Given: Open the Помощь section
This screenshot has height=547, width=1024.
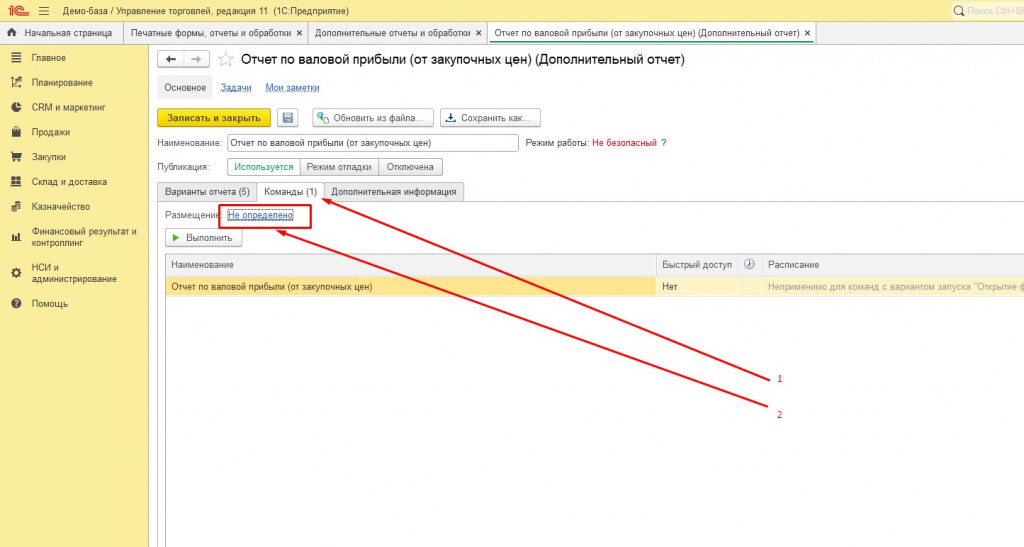Looking at the screenshot, I should click(x=50, y=304).
